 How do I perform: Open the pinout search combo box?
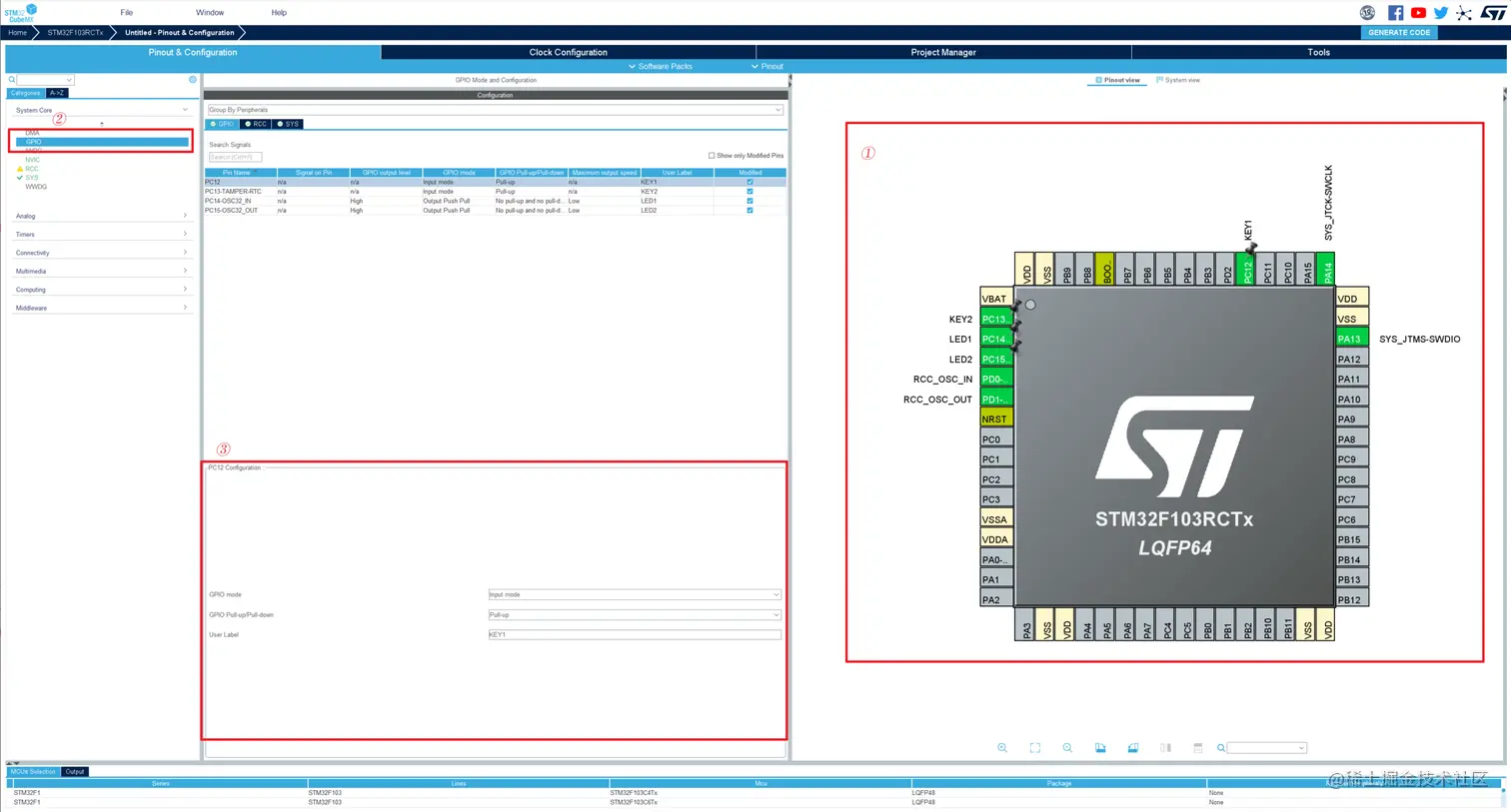point(1267,748)
